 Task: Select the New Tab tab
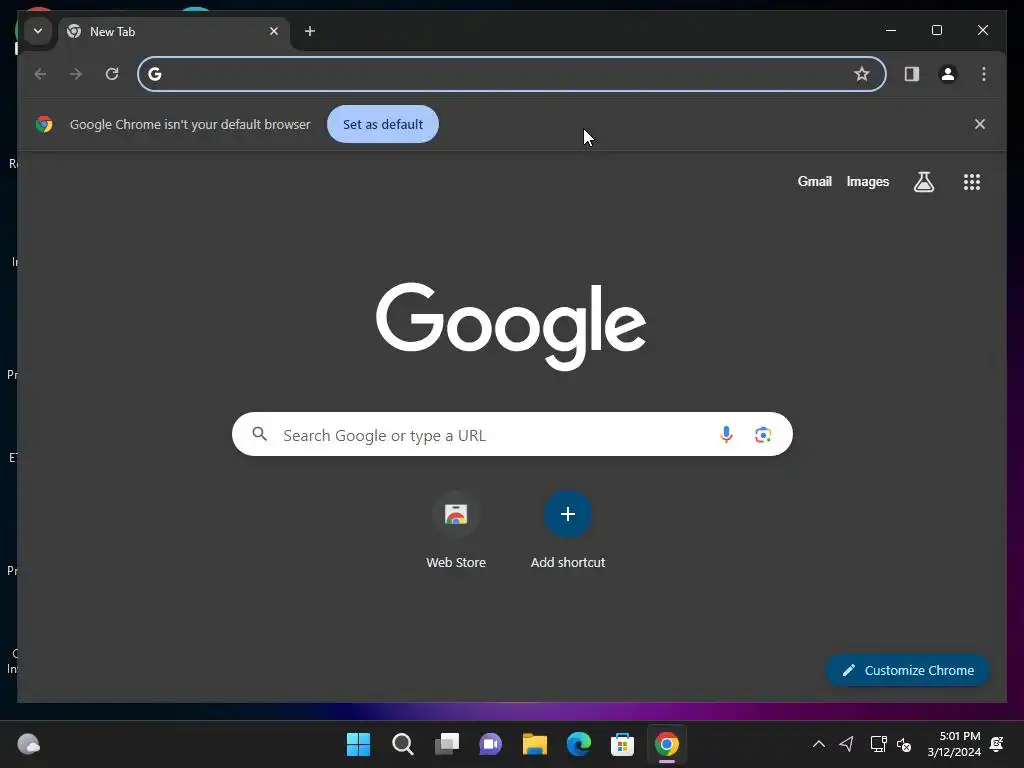174,31
